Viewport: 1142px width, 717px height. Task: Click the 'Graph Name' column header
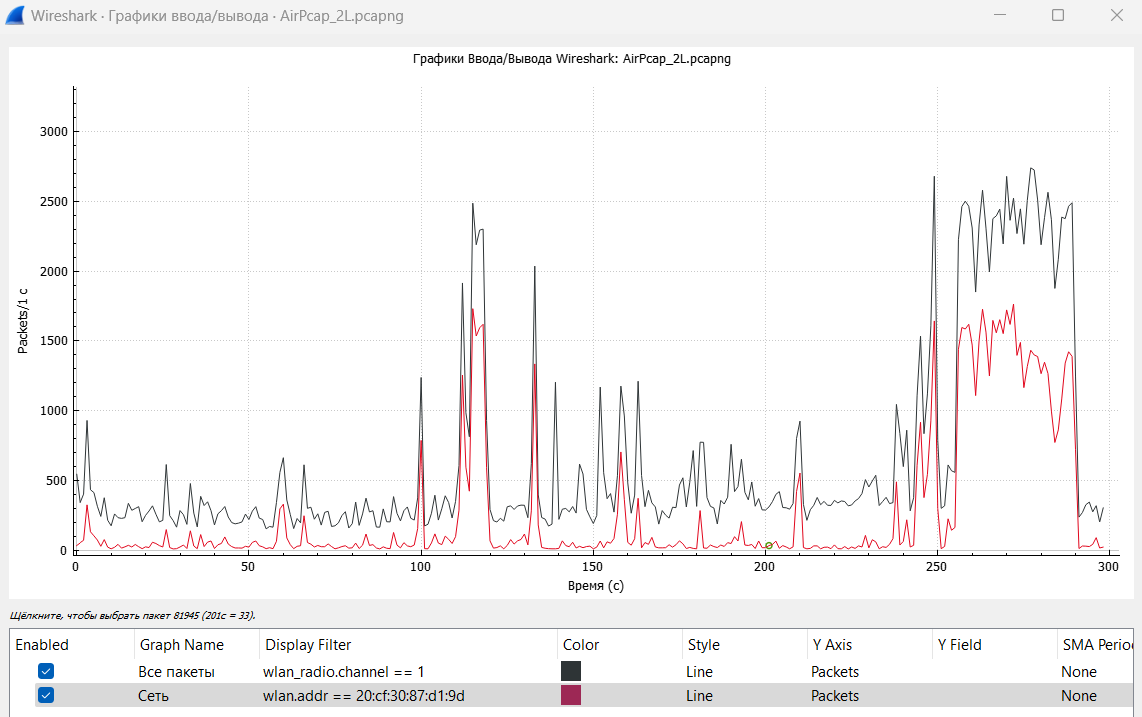[197, 645]
